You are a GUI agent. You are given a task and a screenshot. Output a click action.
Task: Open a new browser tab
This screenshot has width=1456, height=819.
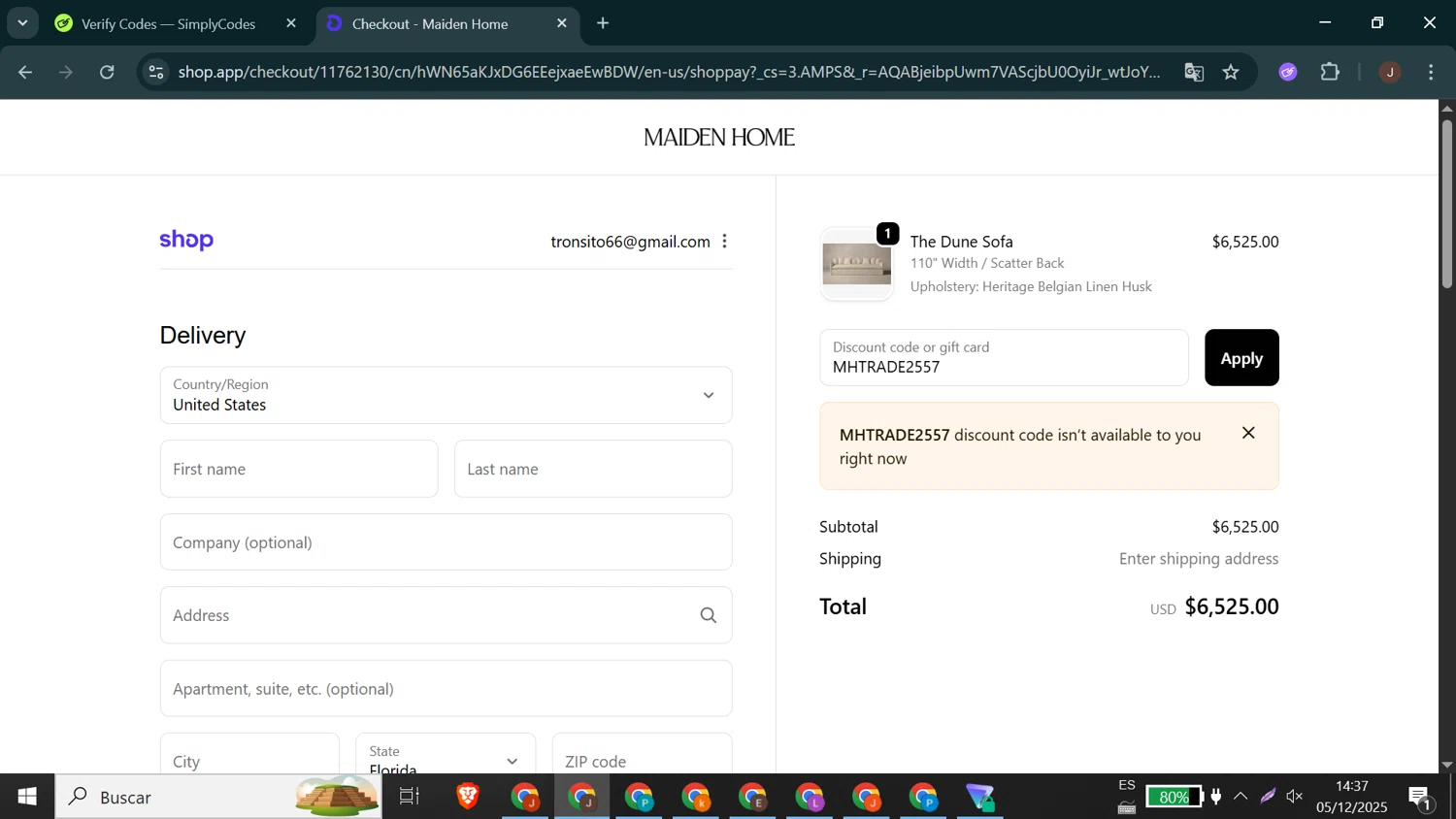pos(603,23)
